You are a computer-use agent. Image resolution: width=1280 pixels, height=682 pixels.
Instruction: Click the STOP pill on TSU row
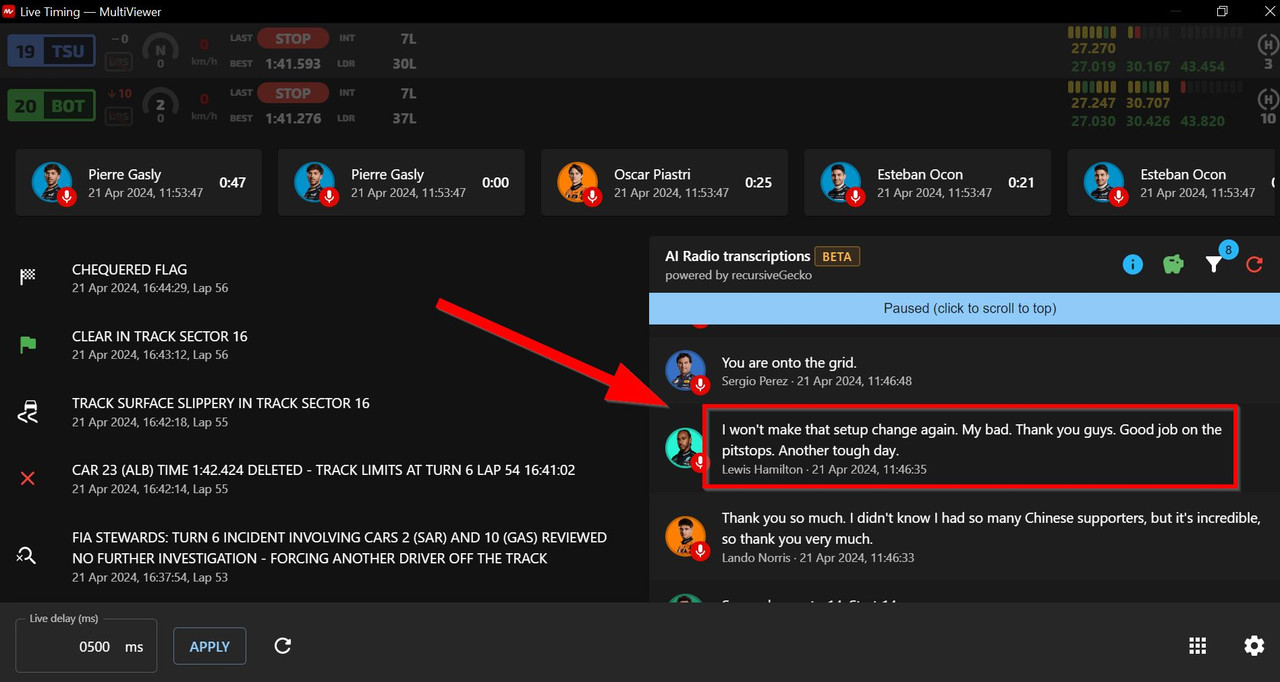click(293, 39)
